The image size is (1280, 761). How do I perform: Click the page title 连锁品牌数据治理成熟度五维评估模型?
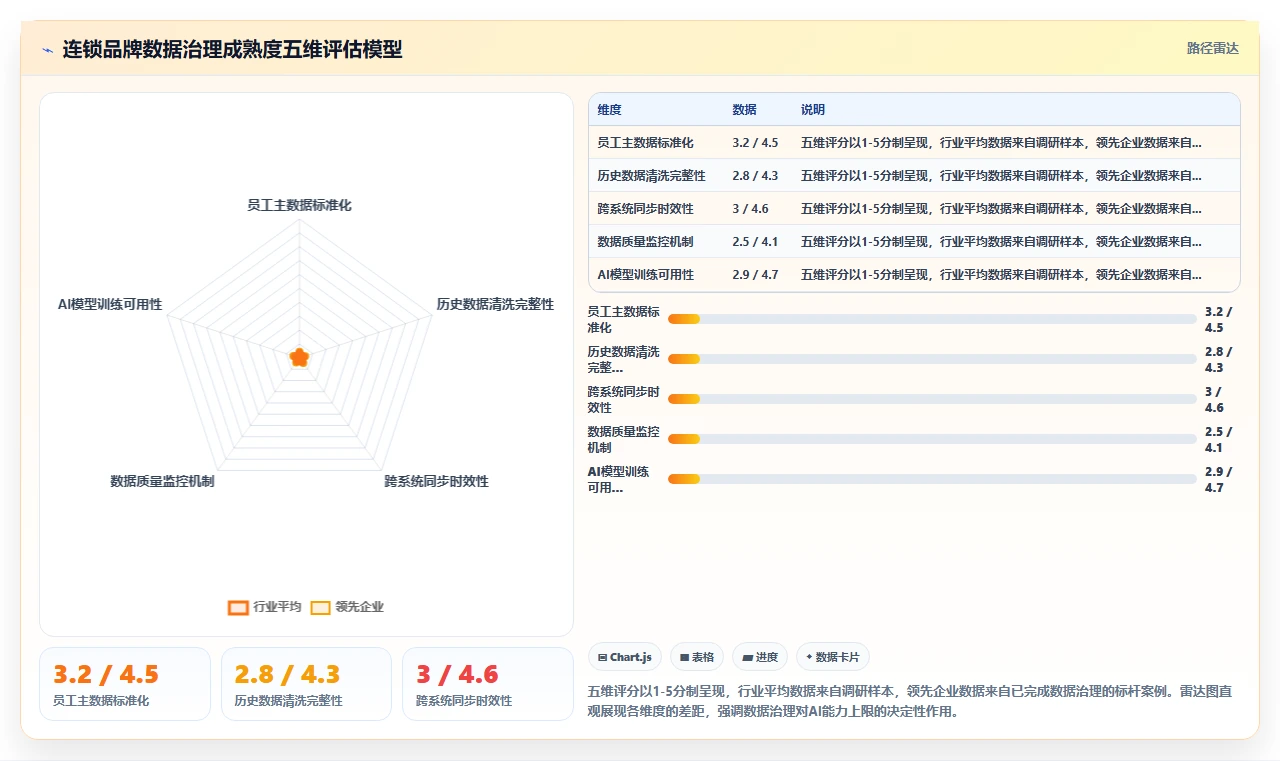233,49
